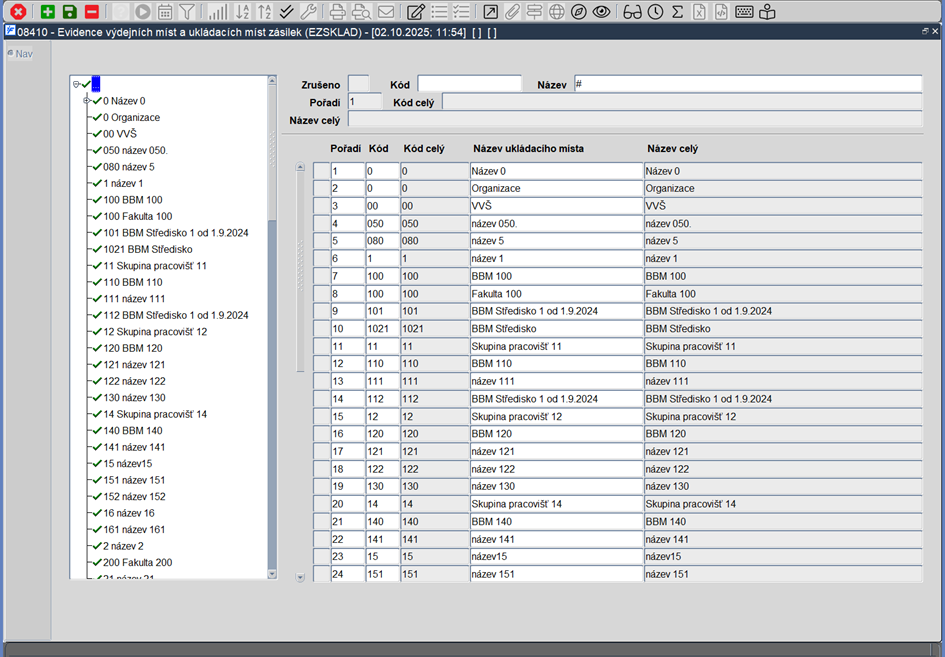945x657 pixels.
Task: Click the printer icon in the toolbar
Action: pos(338,12)
